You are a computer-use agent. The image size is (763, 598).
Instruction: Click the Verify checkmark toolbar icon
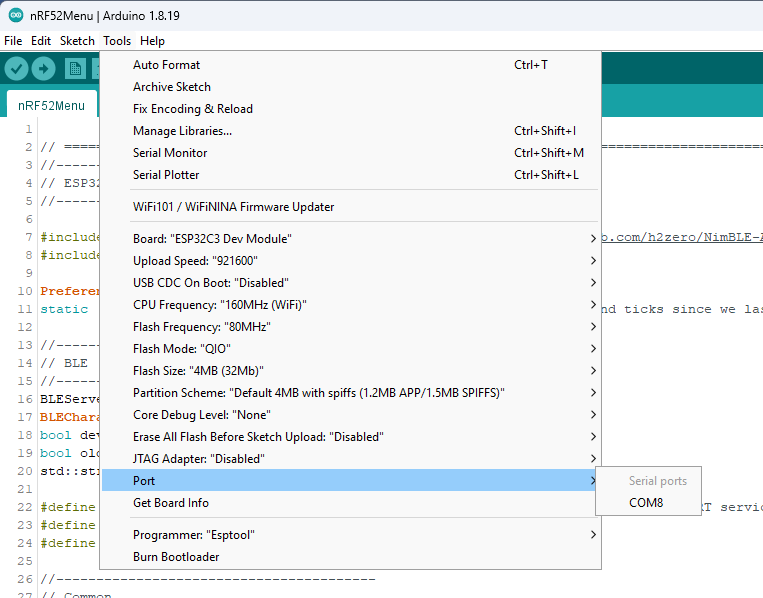pos(17,69)
